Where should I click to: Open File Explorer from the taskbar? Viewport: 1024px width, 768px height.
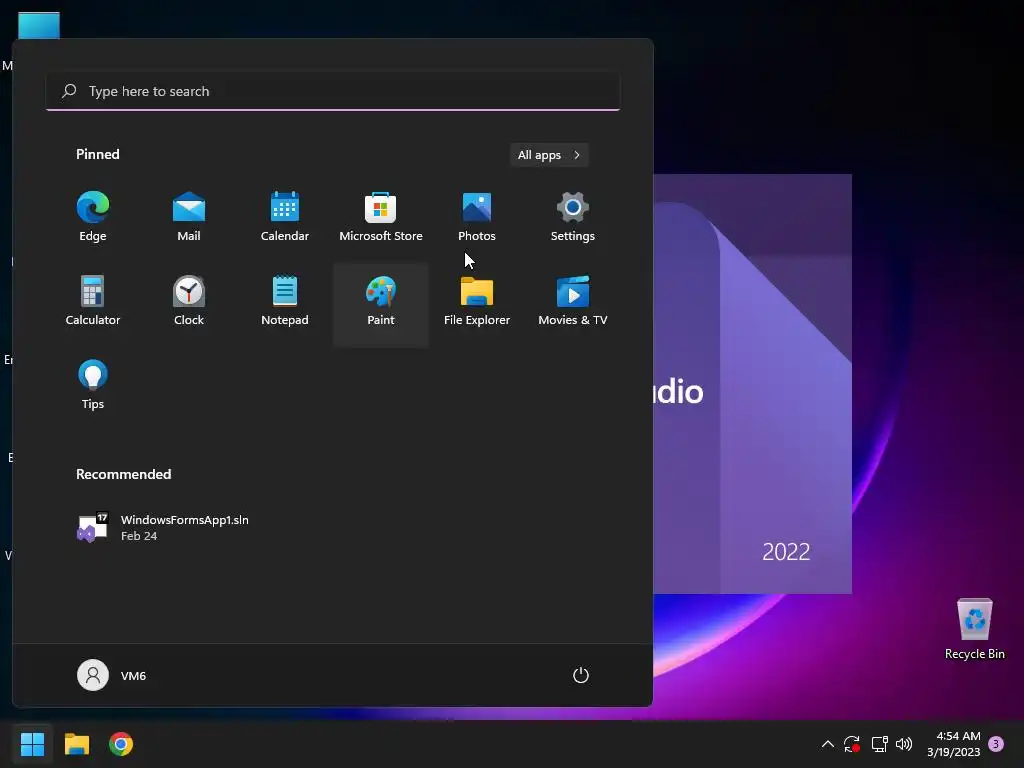pos(76,744)
